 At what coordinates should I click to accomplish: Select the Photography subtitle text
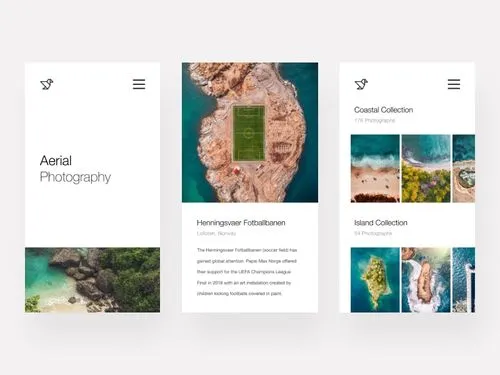point(75,177)
